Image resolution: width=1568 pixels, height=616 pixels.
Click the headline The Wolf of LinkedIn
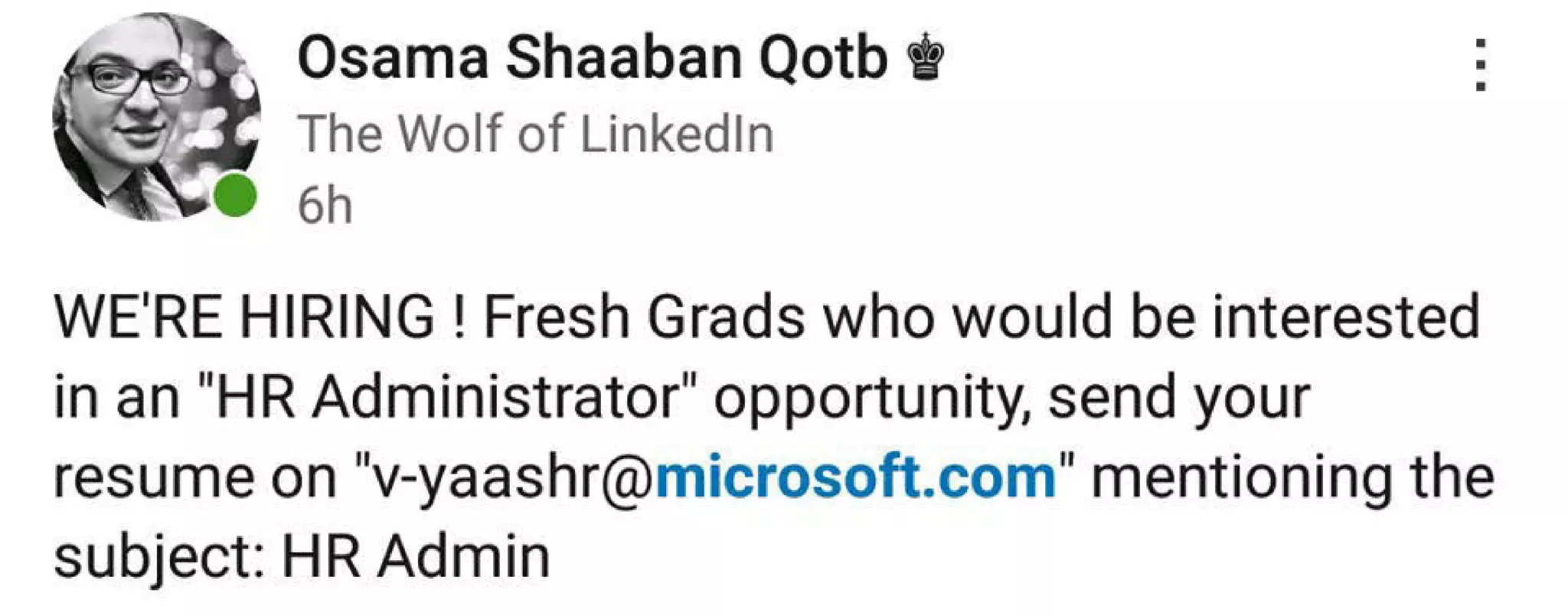coord(535,135)
